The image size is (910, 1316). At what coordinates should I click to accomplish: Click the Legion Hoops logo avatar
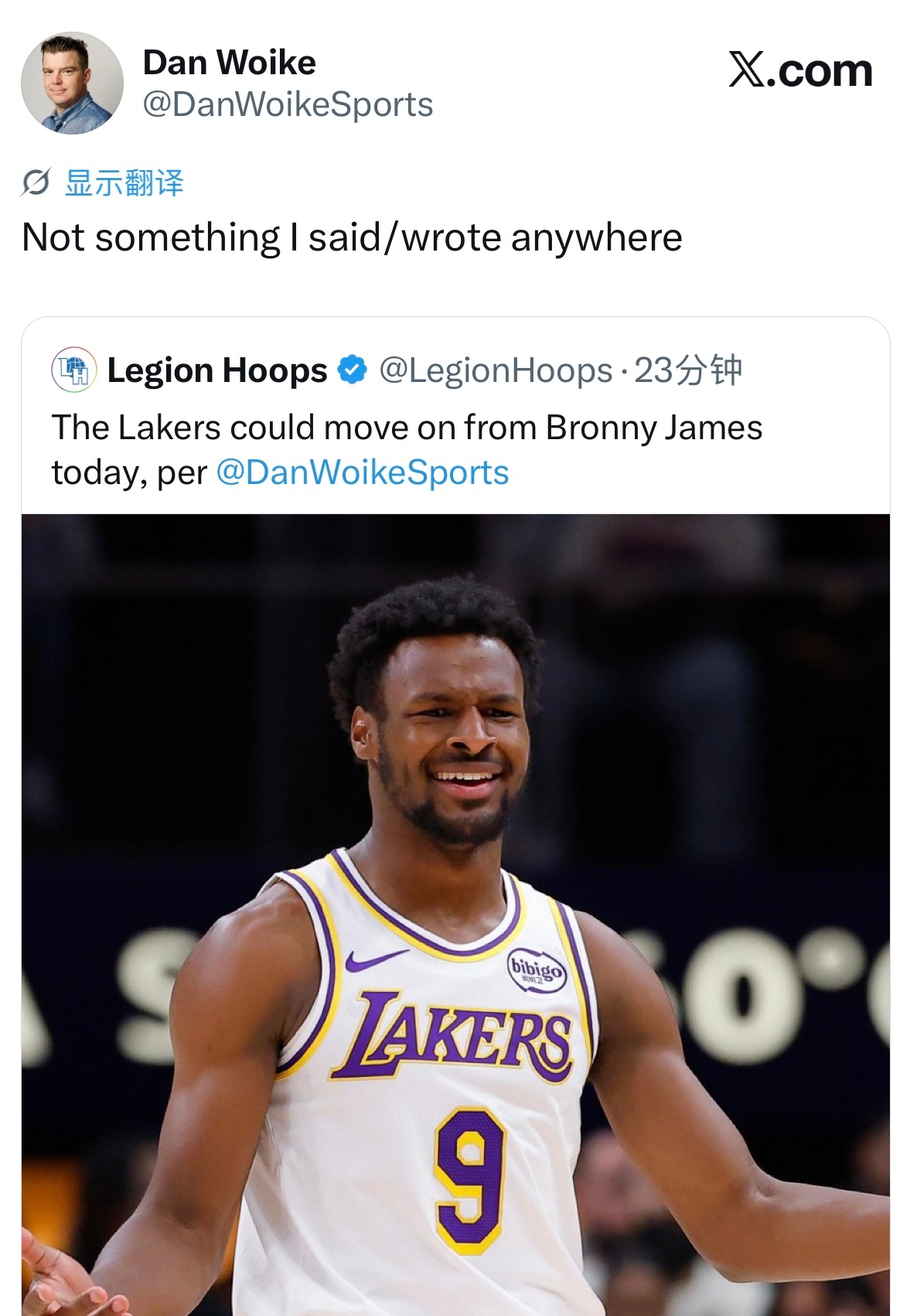[74, 370]
